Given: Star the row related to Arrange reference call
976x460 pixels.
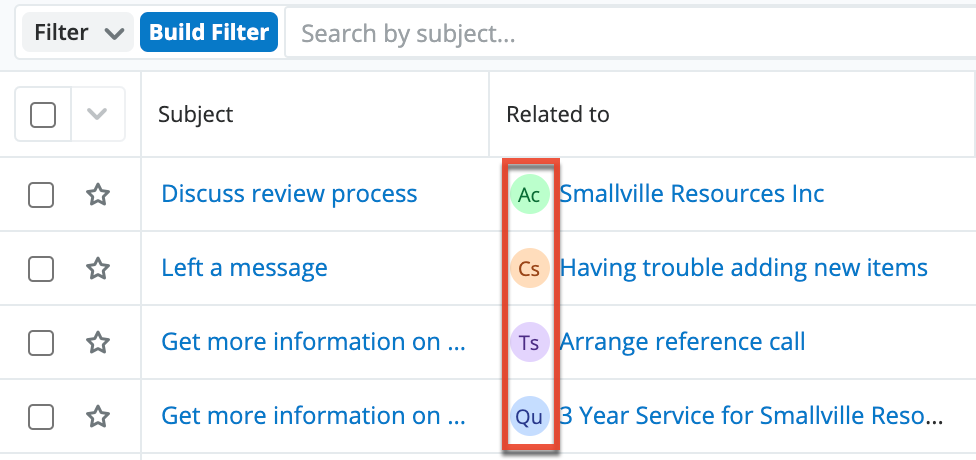Looking at the screenshot, I should (97, 342).
